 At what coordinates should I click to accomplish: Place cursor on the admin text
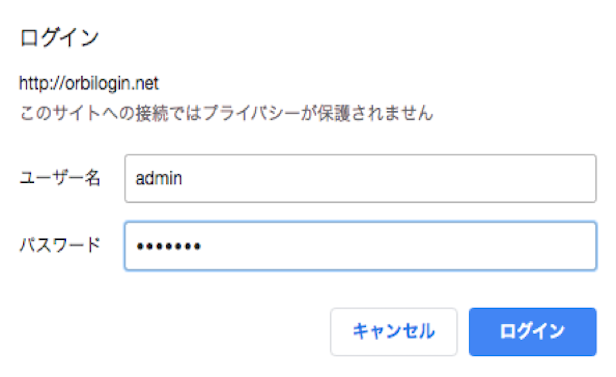pyautogui.click(x=159, y=178)
